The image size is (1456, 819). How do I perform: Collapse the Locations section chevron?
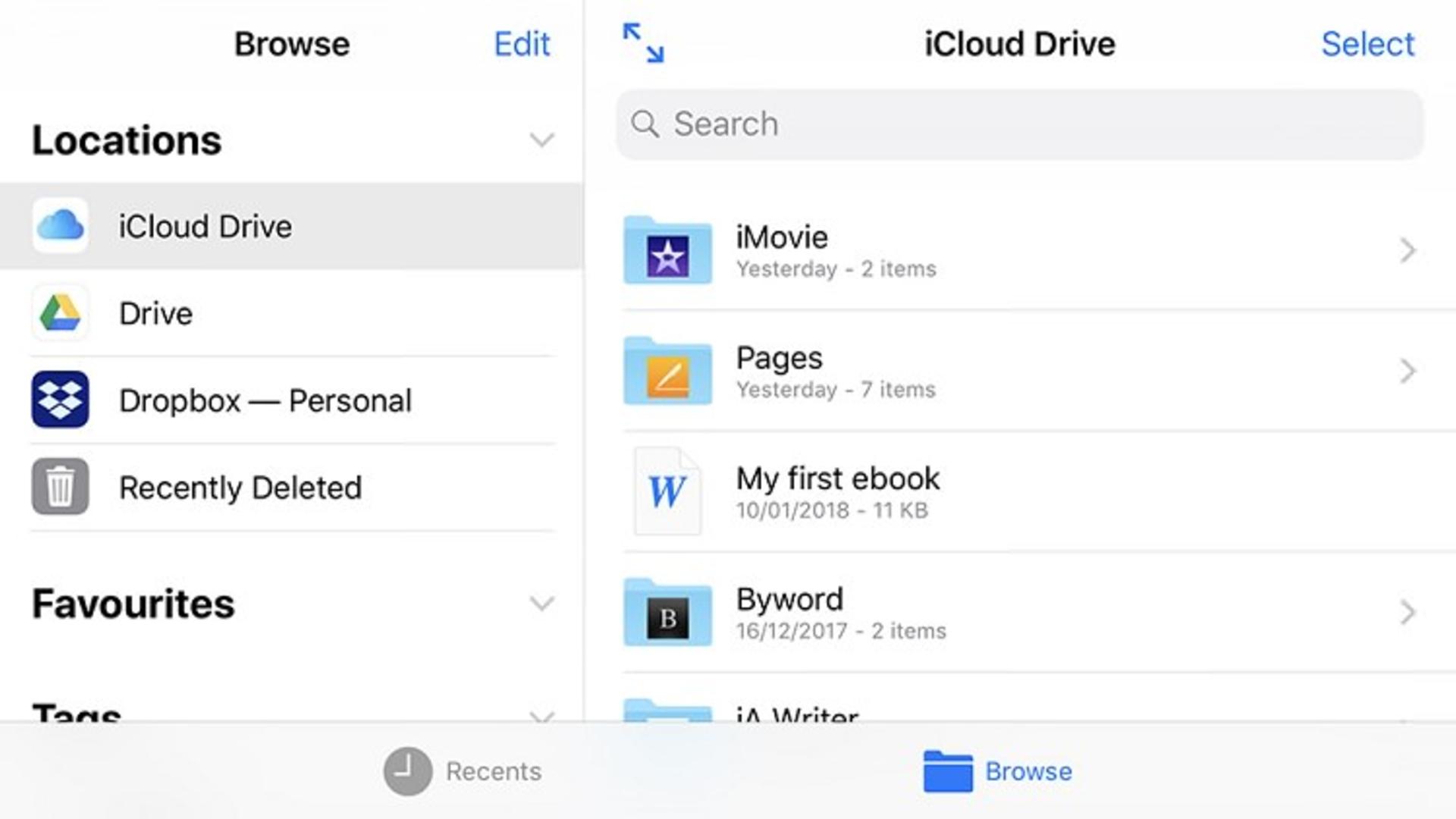pos(541,140)
